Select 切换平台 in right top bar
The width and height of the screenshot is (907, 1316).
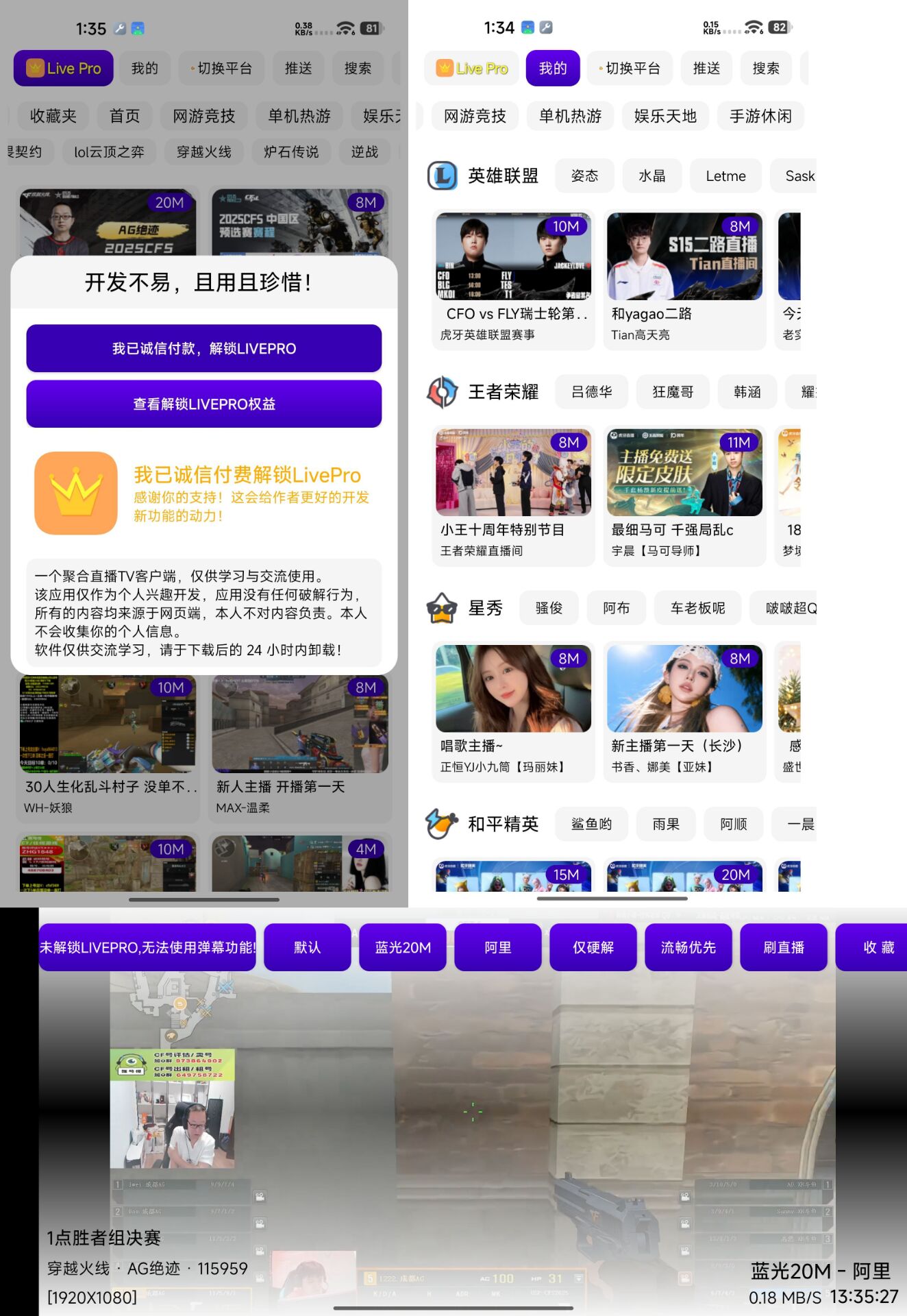click(x=630, y=68)
